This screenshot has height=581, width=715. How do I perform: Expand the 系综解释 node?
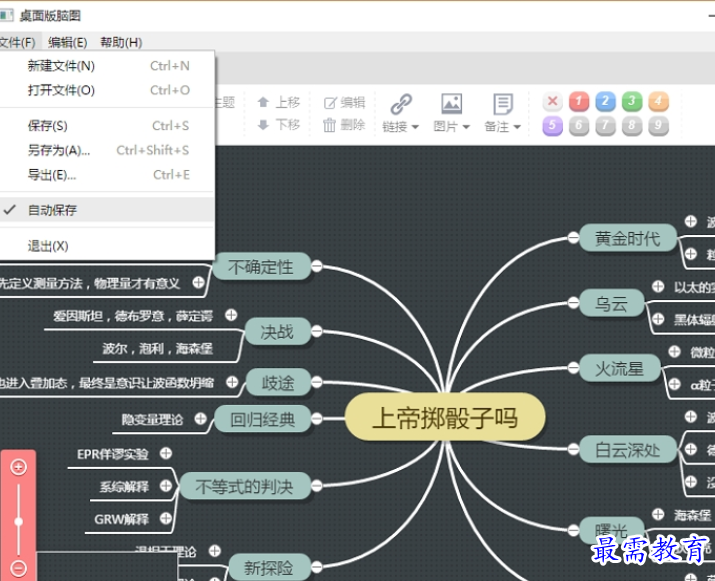(166, 486)
